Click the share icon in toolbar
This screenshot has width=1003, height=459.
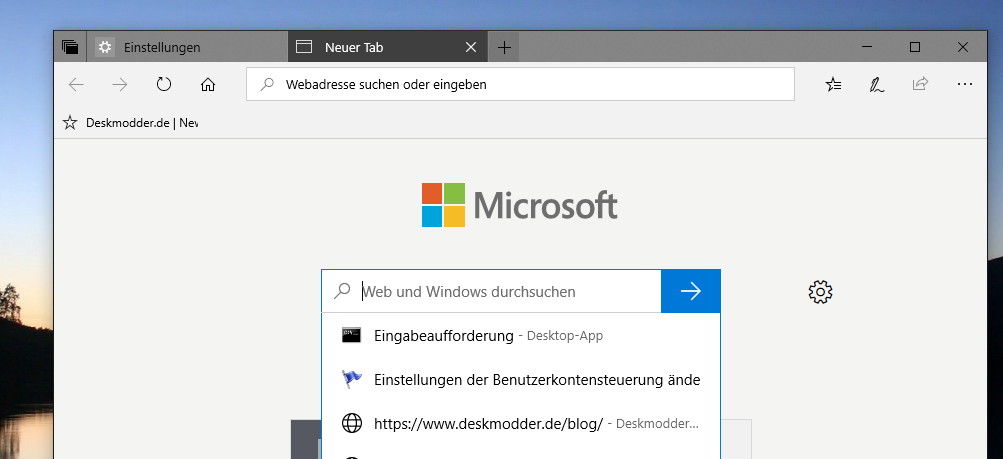coord(920,84)
